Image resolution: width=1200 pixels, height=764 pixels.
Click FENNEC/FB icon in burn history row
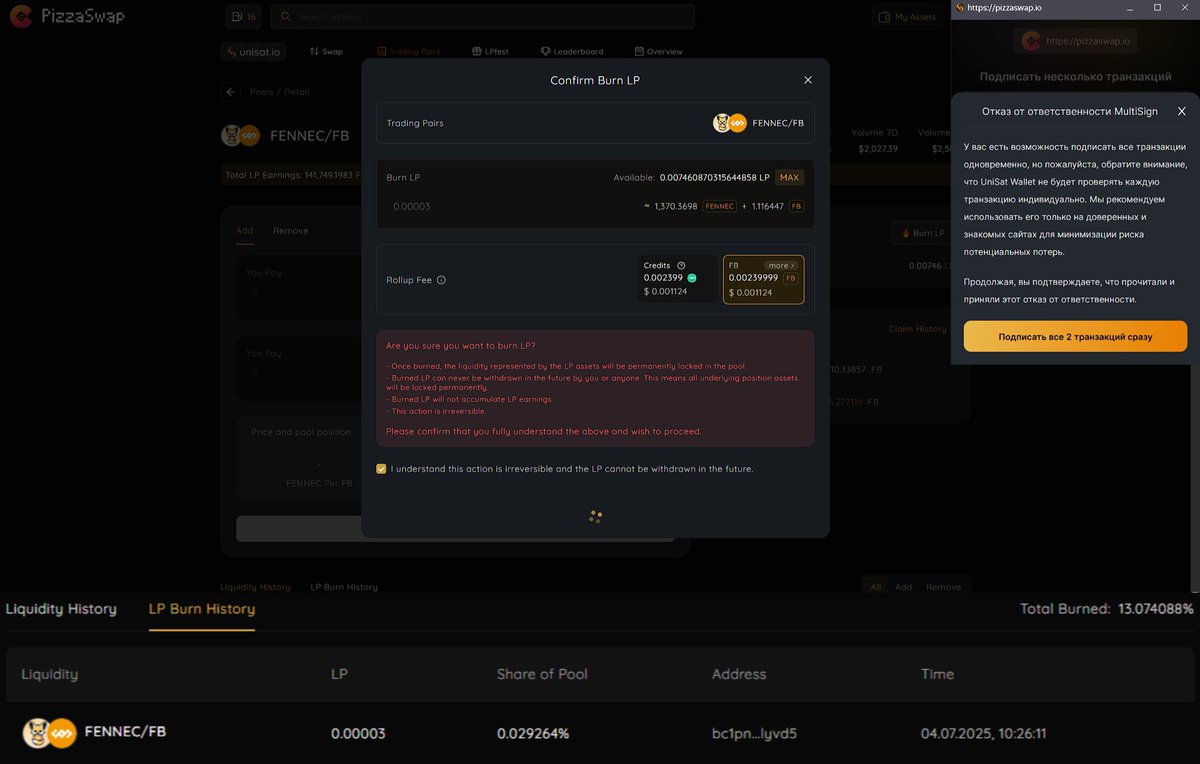point(49,733)
